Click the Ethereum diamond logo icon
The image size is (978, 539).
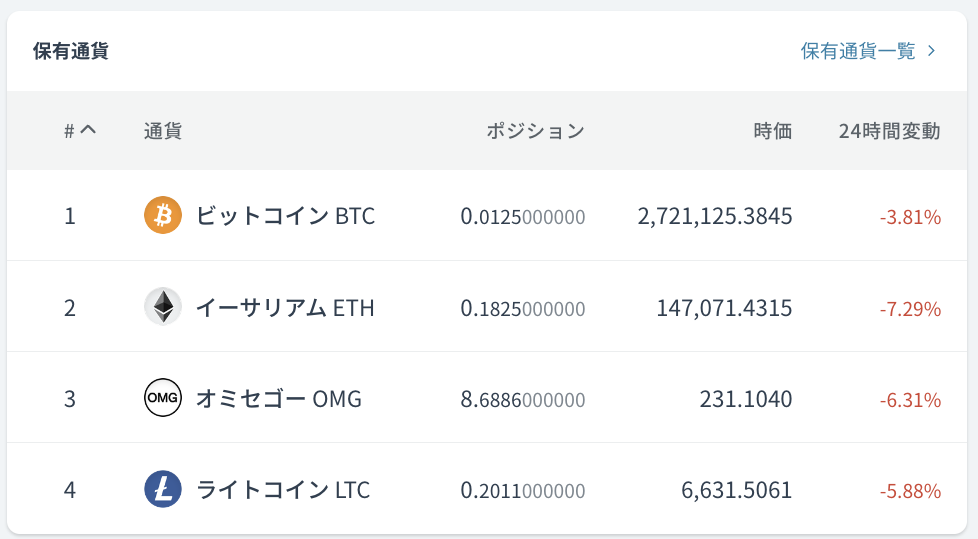click(x=163, y=306)
